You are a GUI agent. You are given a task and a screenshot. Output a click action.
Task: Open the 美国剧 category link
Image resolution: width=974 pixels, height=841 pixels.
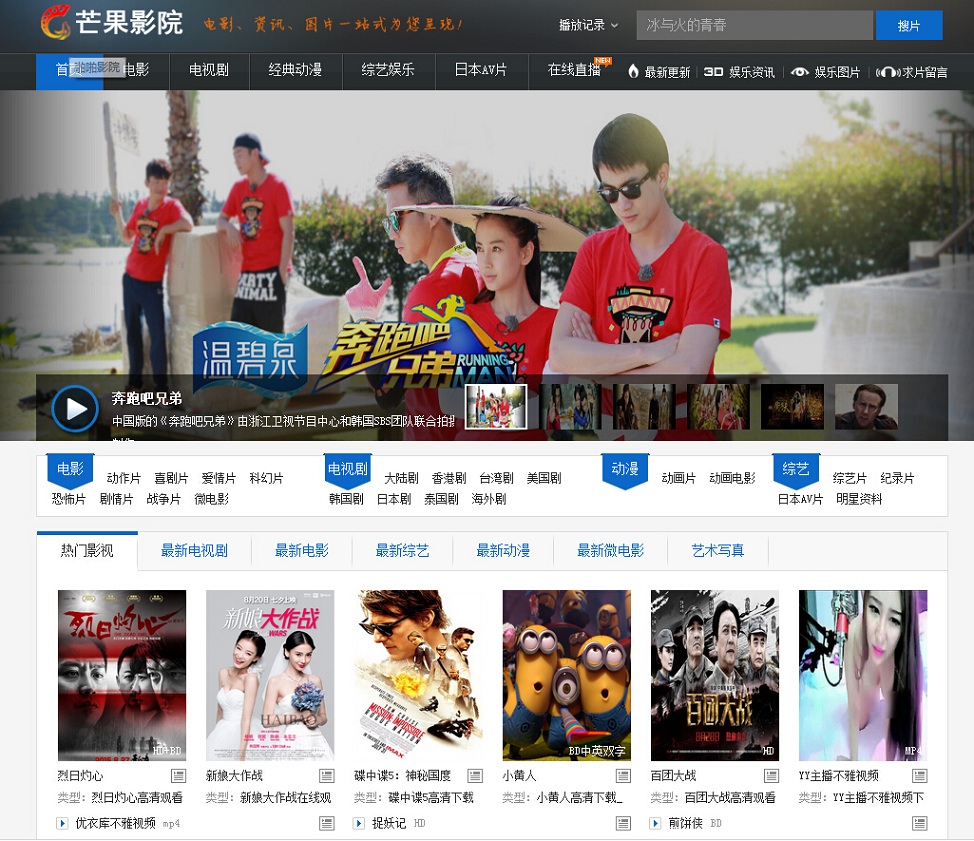(544, 478)
